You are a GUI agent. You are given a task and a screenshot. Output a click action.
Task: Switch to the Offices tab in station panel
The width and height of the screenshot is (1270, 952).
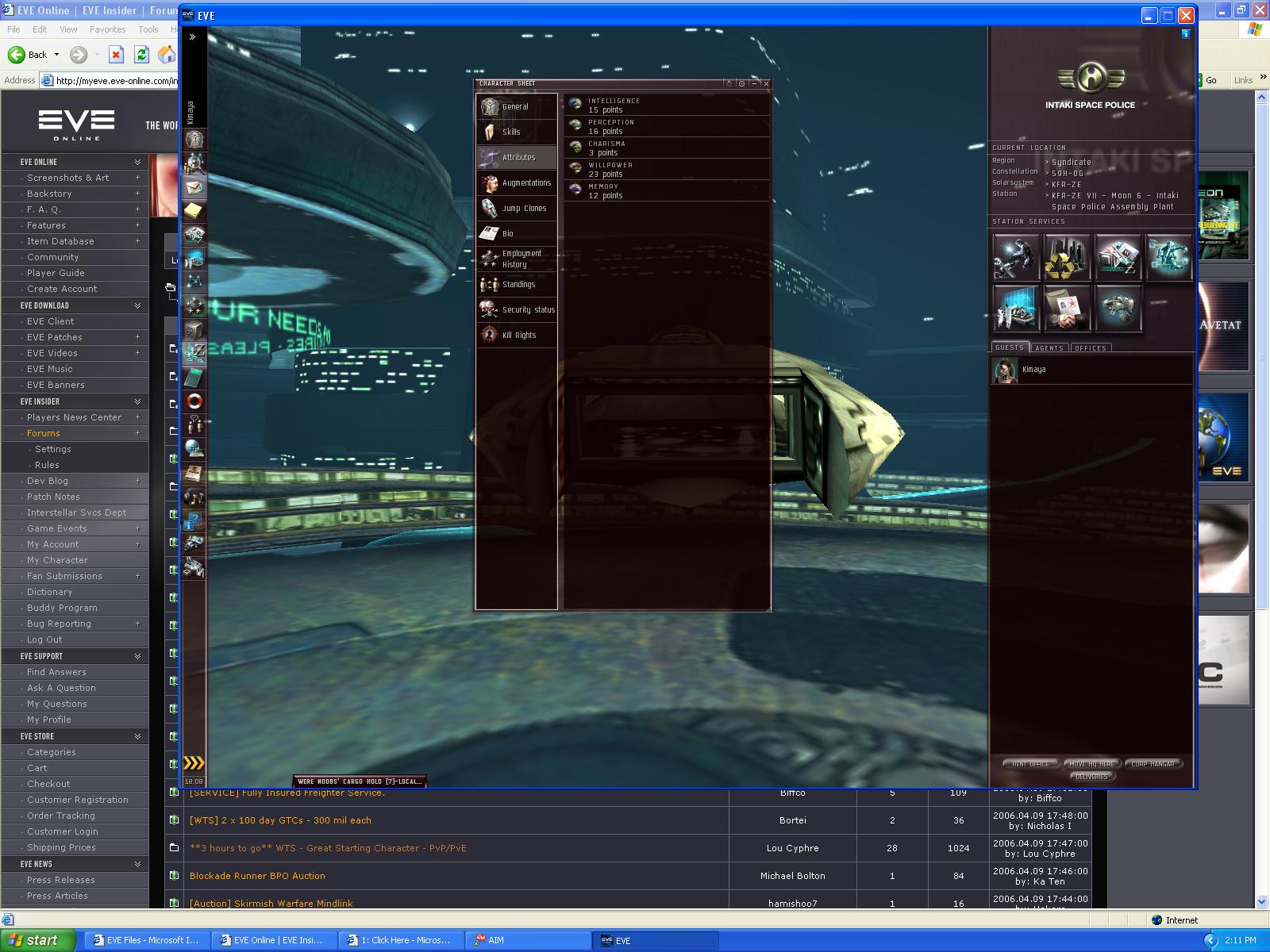pyautogui.click(x=1091, y=348)
